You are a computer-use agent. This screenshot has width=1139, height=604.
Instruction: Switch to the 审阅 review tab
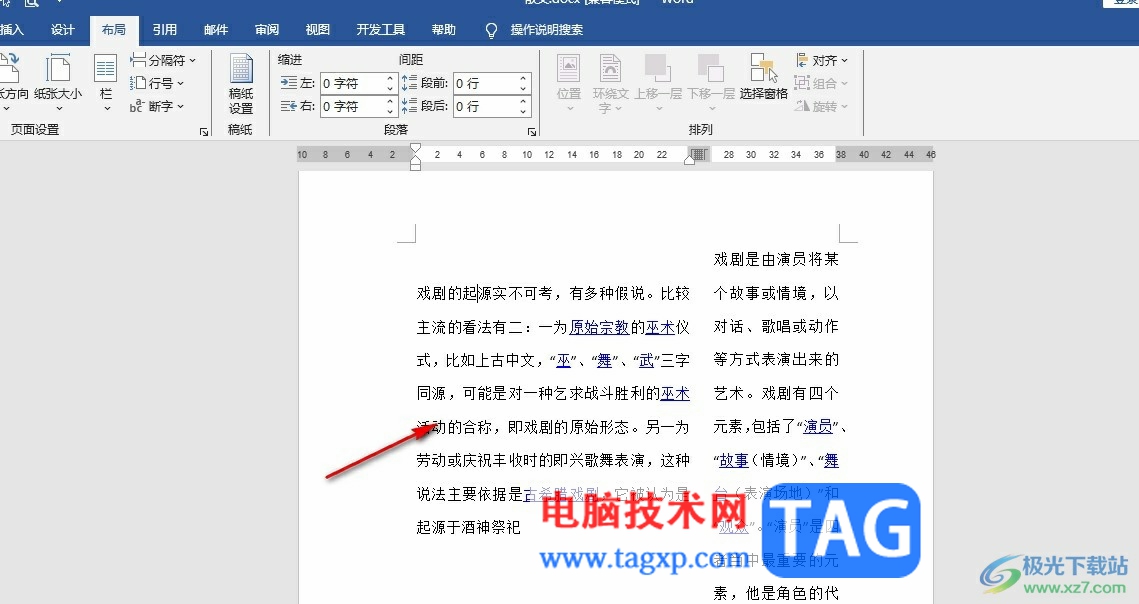point(267,30)
